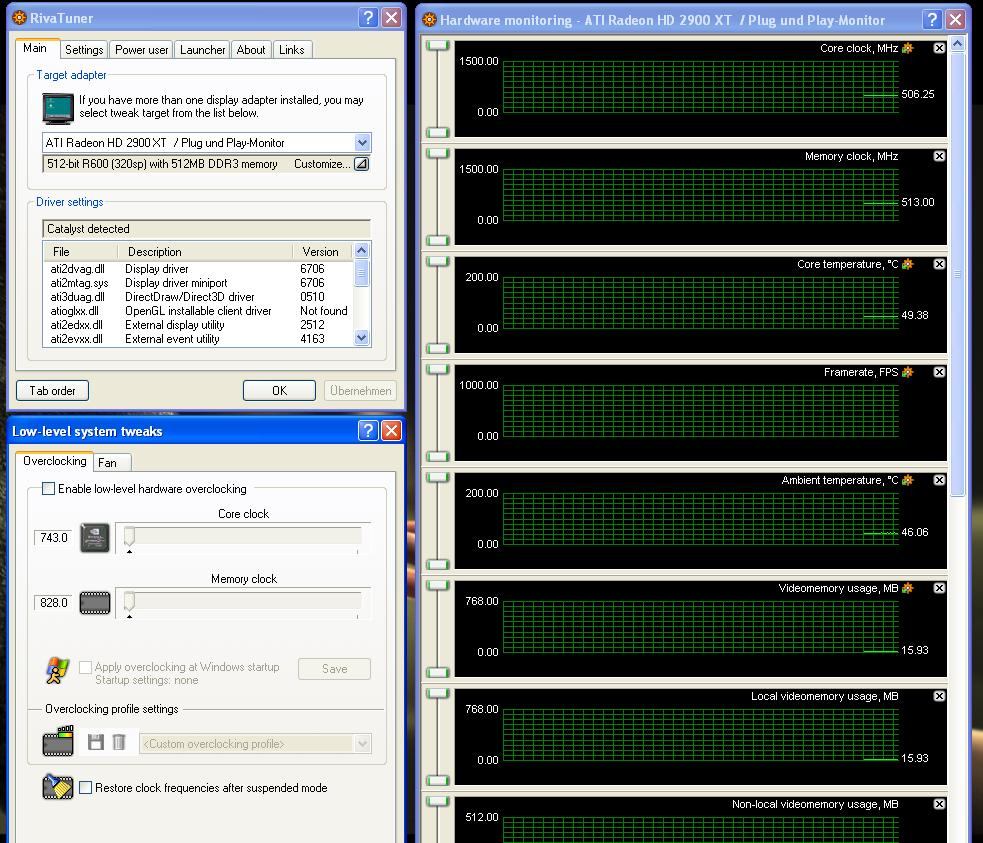
Task: Click the trash can delete profile icon
Action: coord(118,742)
